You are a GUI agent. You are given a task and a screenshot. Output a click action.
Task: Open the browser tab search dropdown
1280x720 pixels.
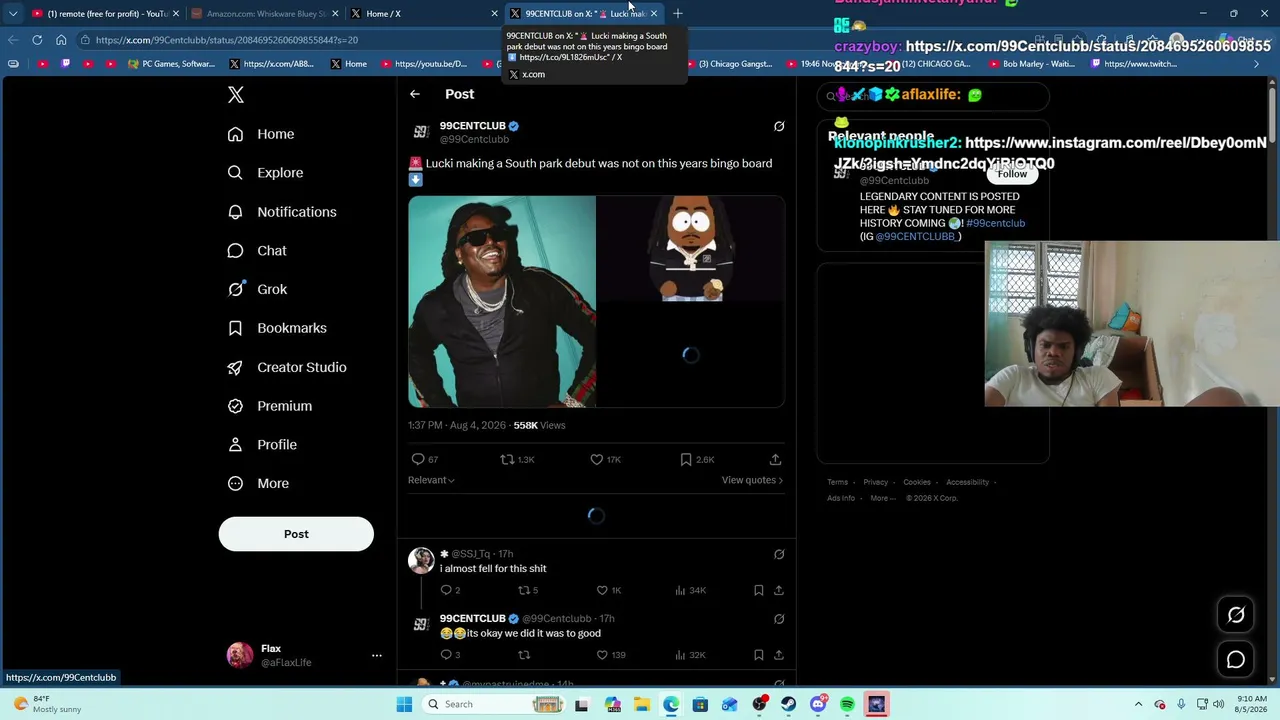click(12, 14)
